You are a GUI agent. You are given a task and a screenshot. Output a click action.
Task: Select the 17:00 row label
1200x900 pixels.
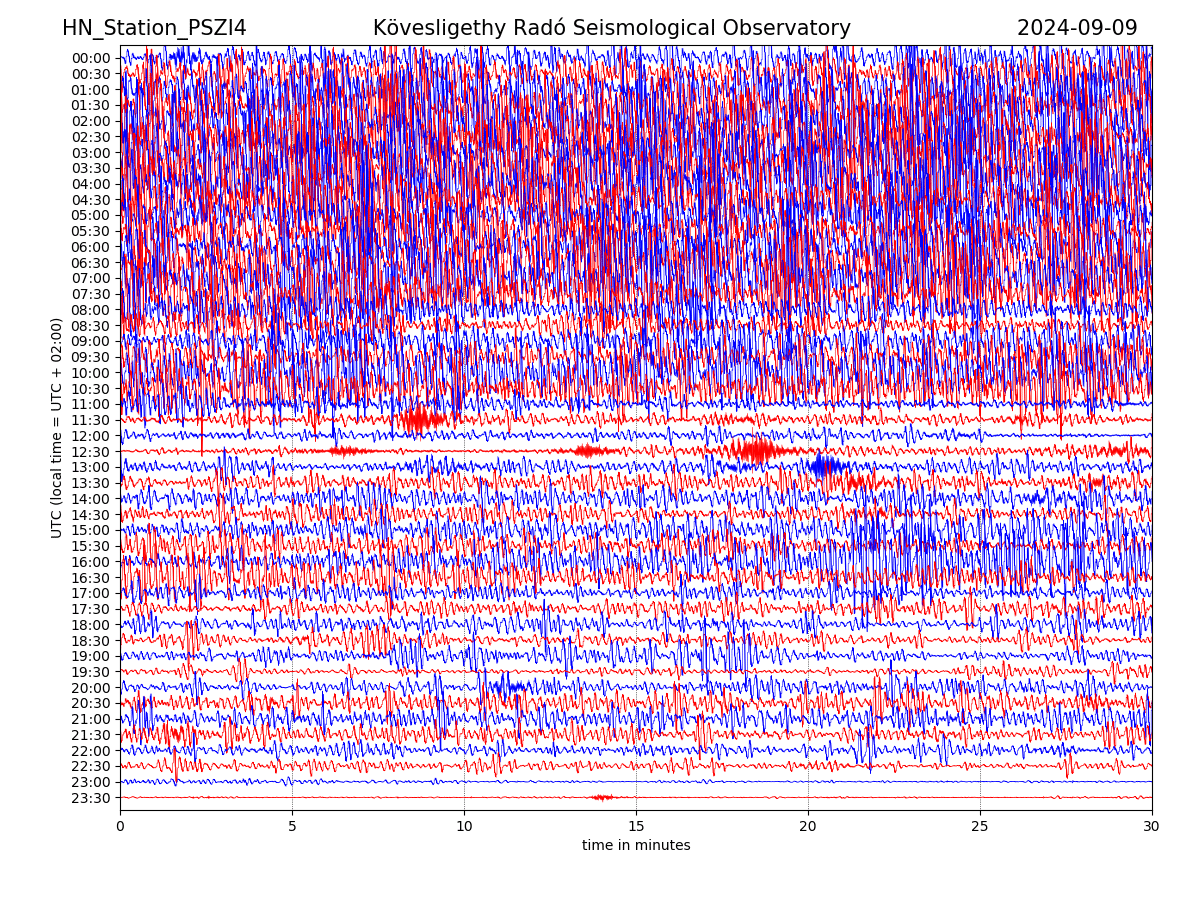click(x=91, y=593)
